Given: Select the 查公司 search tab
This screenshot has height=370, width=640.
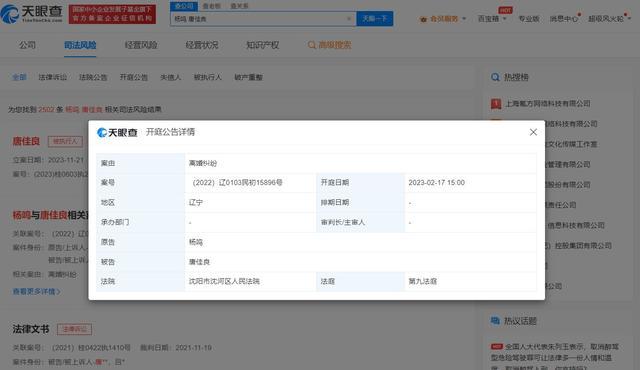Looking at the screenshot, I should tap(184, 6).
